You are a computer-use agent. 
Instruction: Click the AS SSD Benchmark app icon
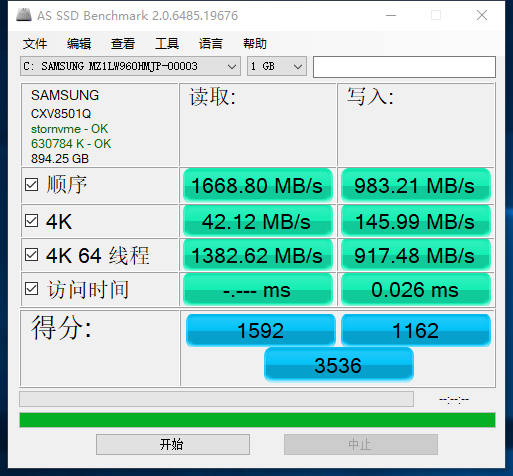click(24, 15)
